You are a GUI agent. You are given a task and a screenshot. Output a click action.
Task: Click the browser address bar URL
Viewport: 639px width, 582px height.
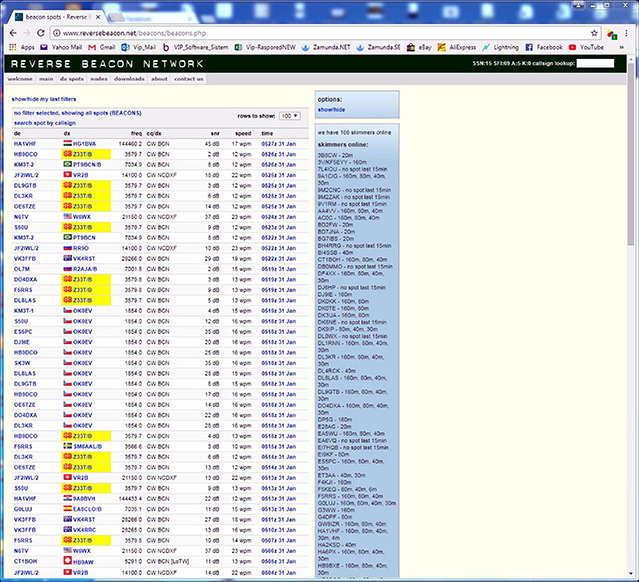tap(150, 33)
